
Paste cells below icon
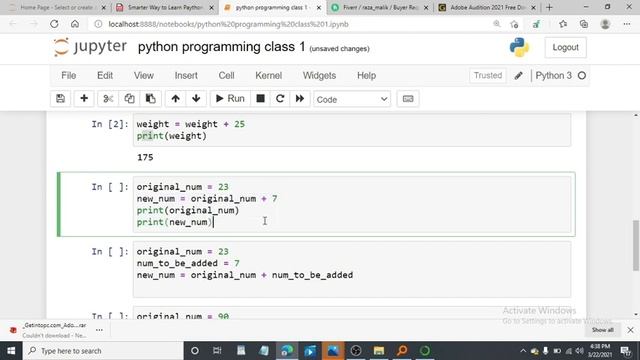[151, 99]
